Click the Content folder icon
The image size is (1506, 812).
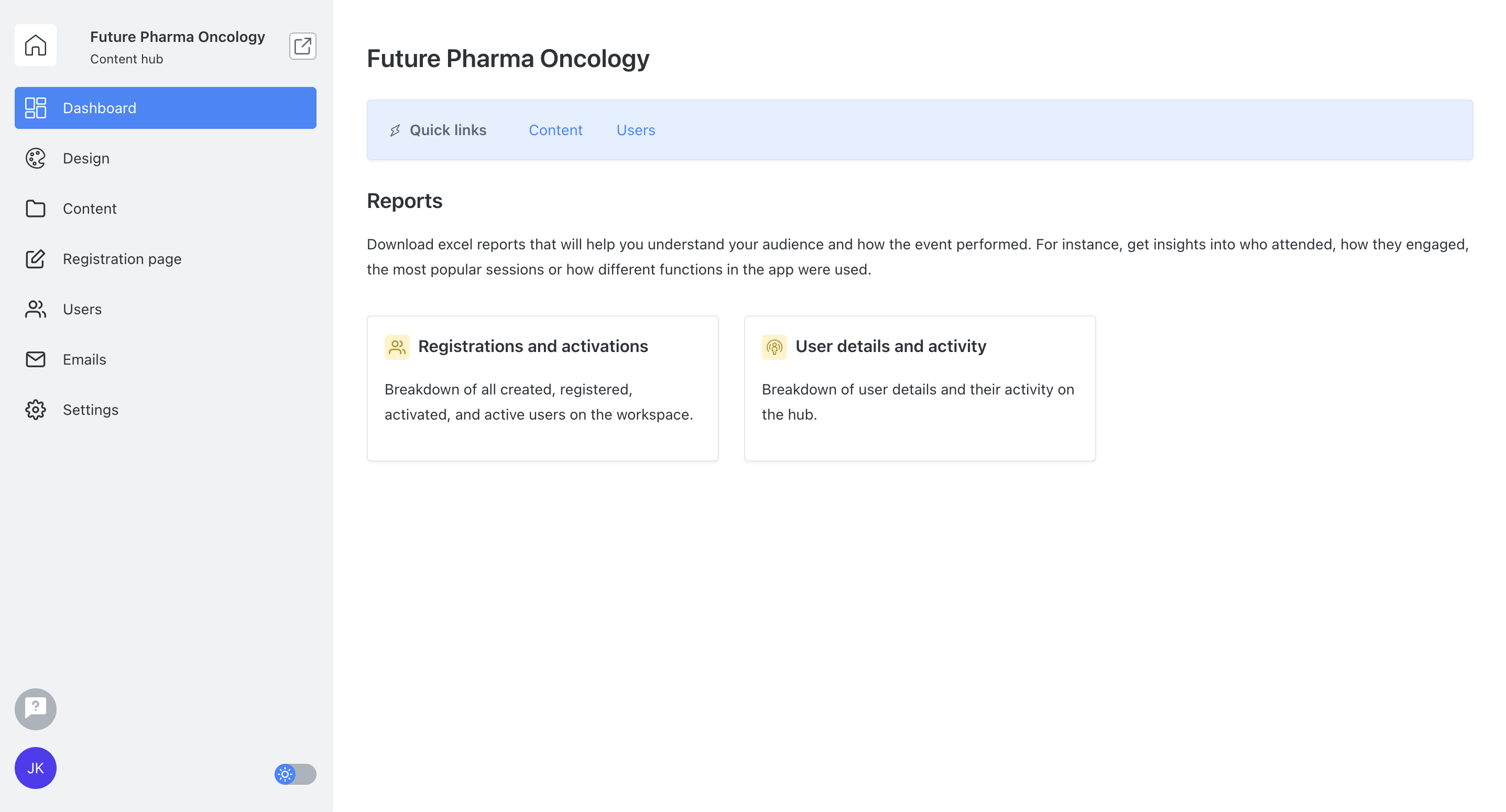[35, 209]
